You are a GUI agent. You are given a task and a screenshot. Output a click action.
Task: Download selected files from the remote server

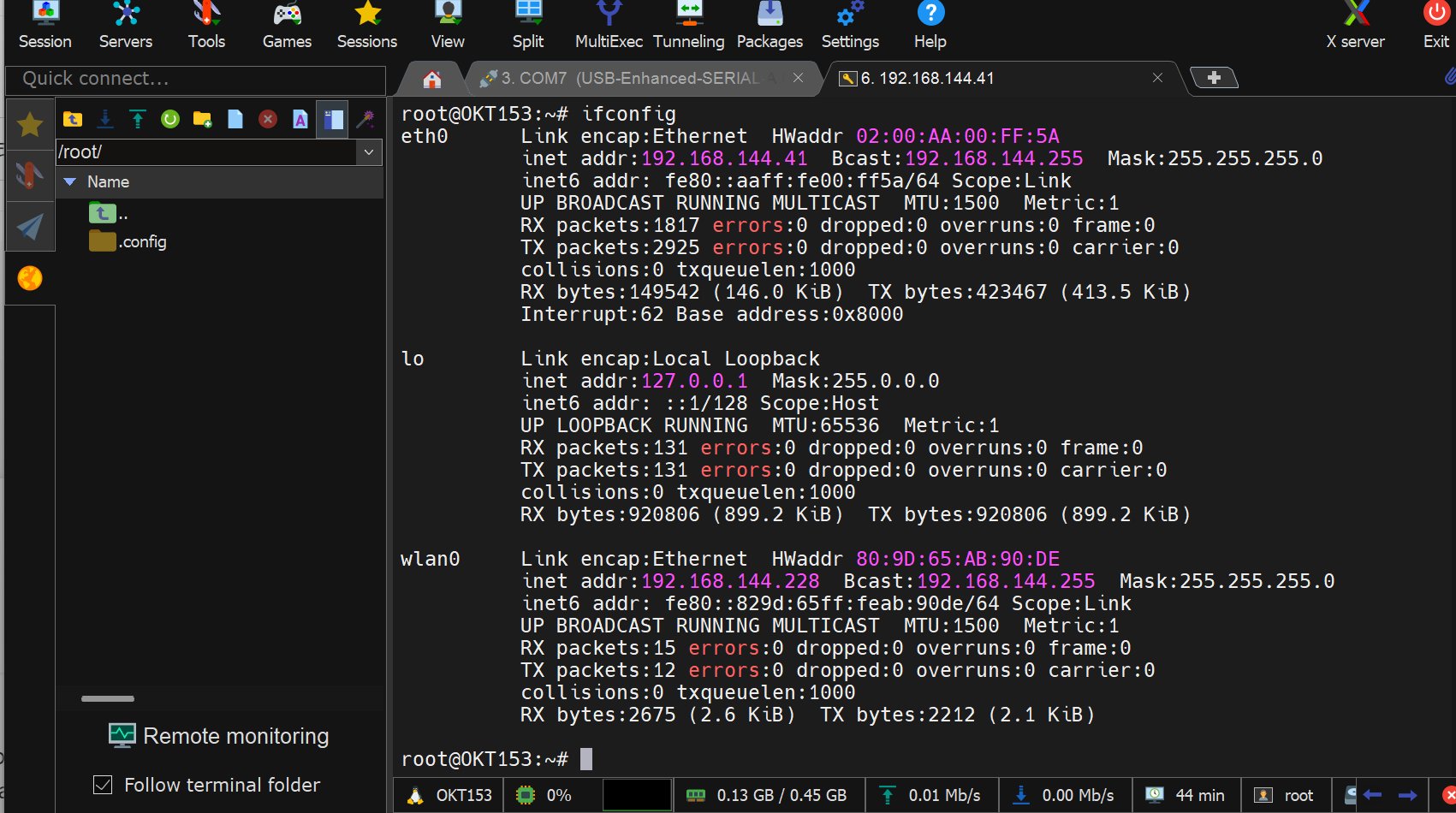point(105,119)
